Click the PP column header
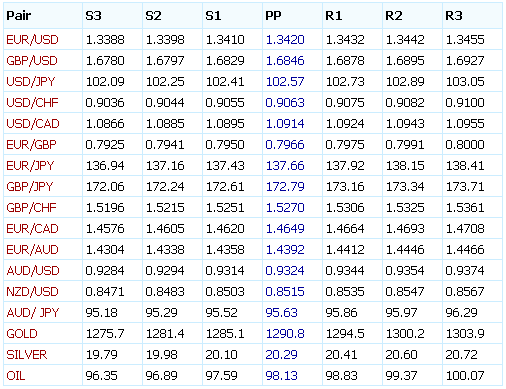Image resolution: width=506 pixels, height=389 pixels. (273, 16)
